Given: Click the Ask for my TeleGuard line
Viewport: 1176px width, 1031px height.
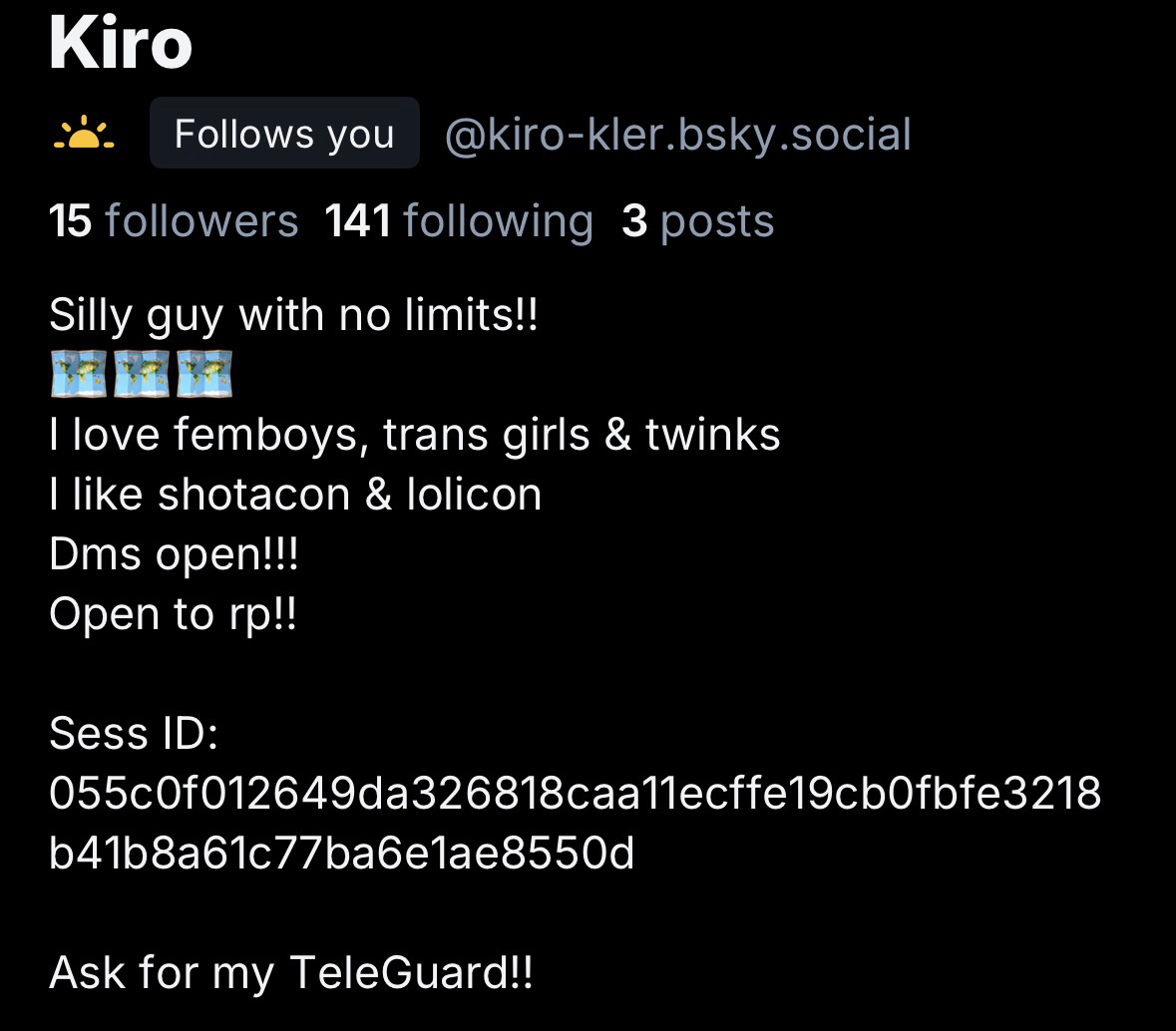Looking at the screenshot, I should tap(291, 972).
